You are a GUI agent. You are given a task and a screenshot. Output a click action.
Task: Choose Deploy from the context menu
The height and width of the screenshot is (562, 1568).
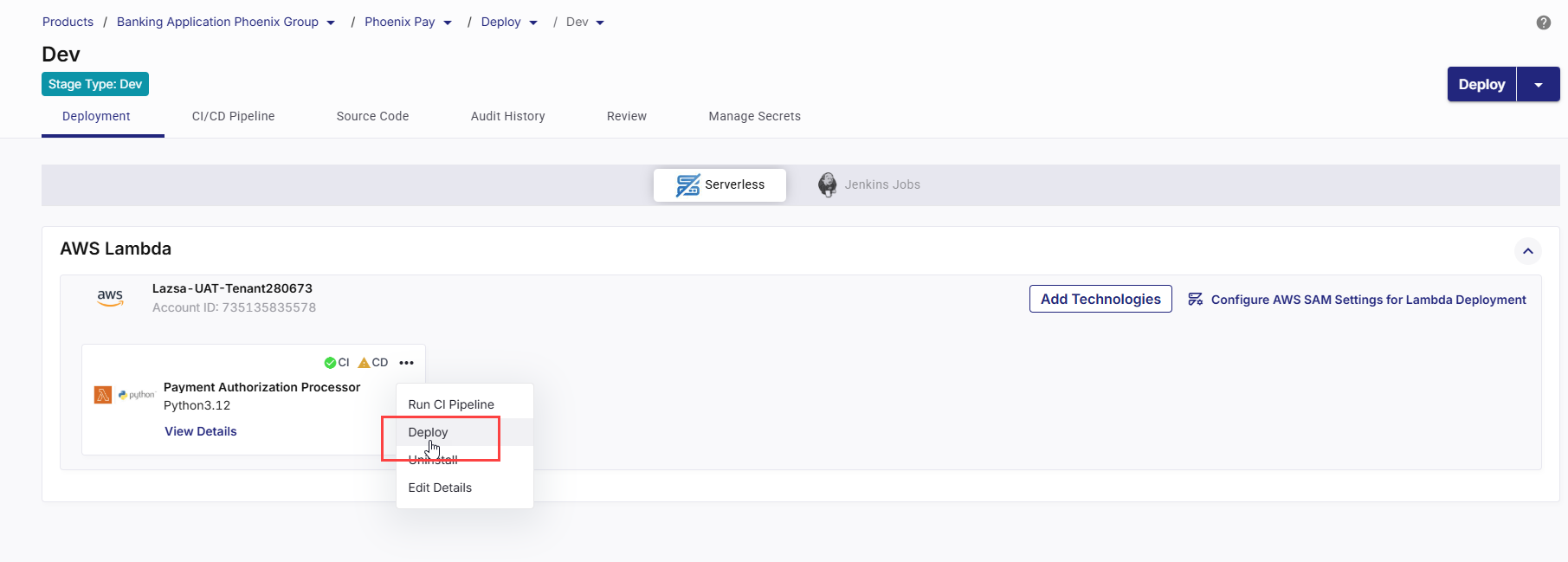(428, 432)
